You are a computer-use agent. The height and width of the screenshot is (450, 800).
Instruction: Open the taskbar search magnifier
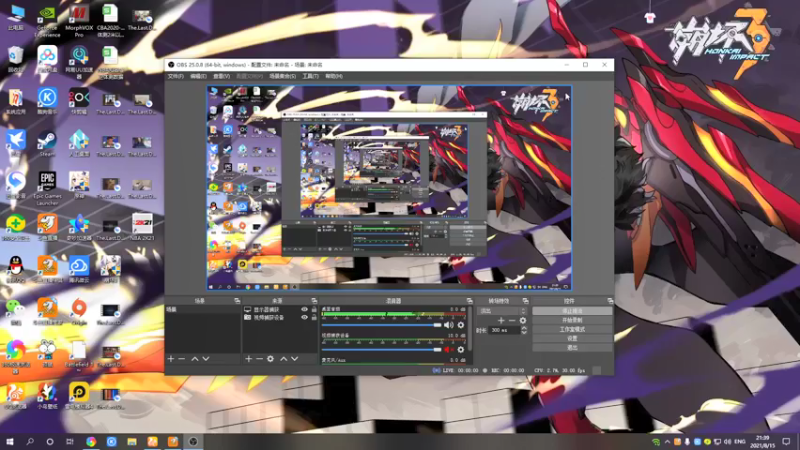click(30, 442)
